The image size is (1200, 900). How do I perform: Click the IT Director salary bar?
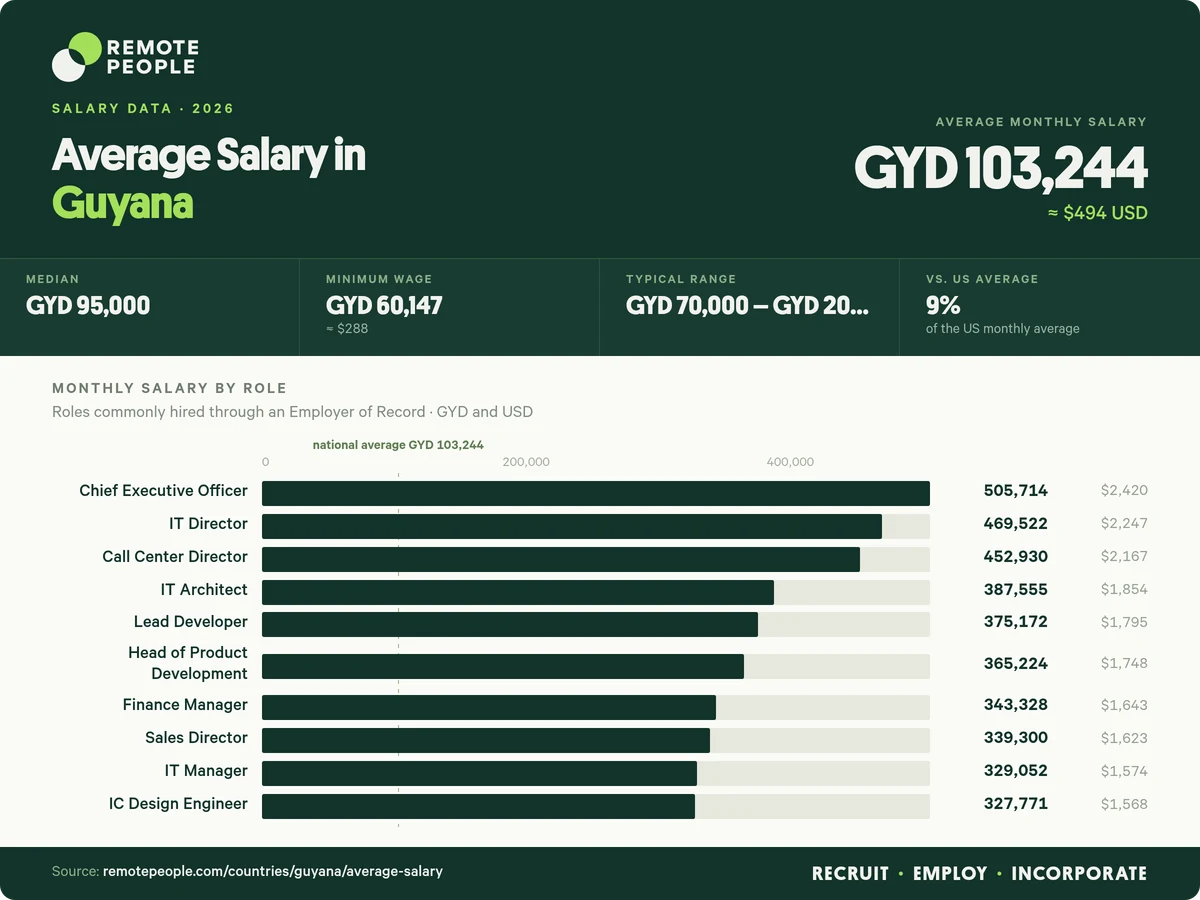pos(572,526)
